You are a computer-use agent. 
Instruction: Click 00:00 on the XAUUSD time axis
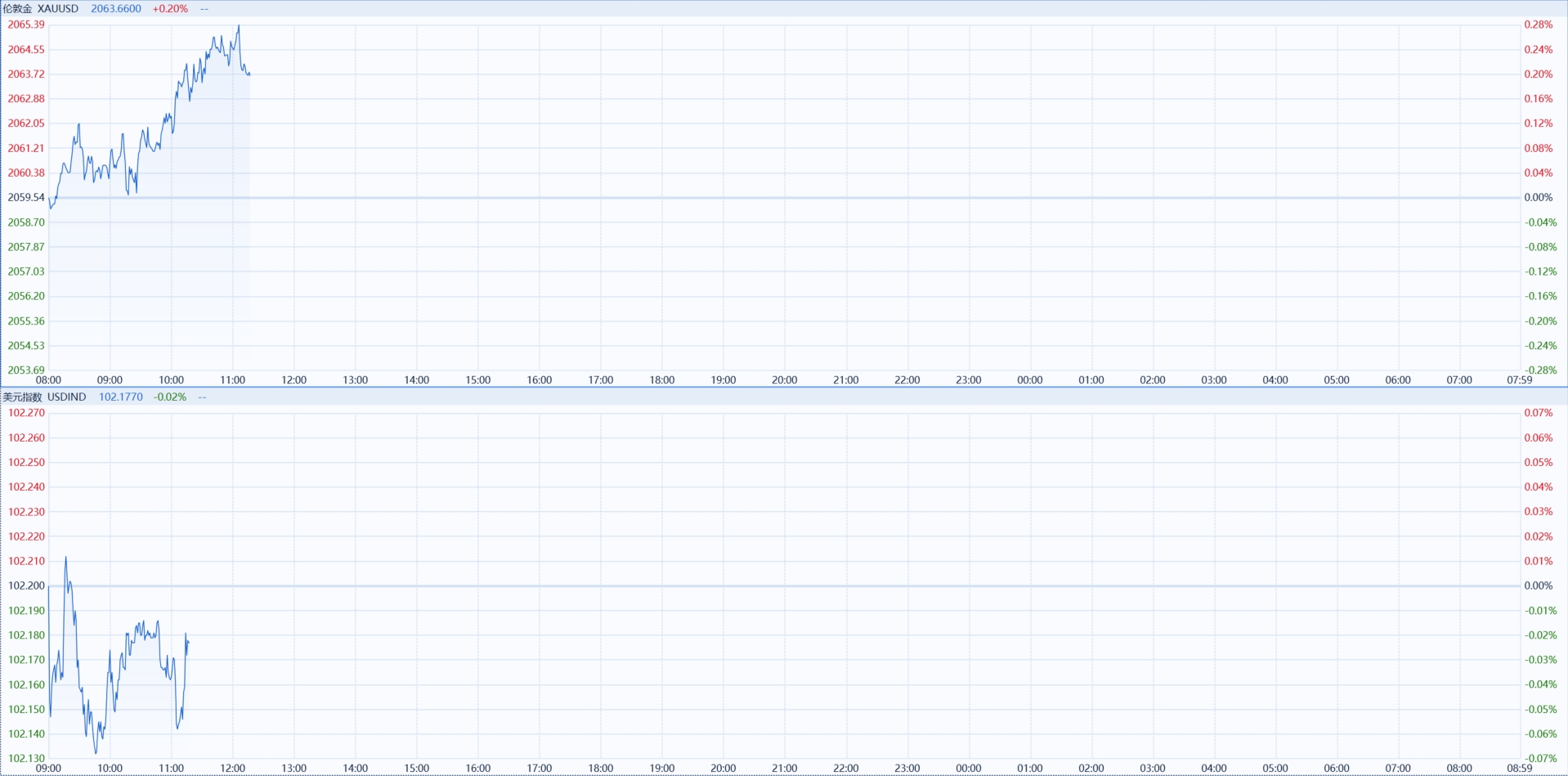[x=1029, y=380]
